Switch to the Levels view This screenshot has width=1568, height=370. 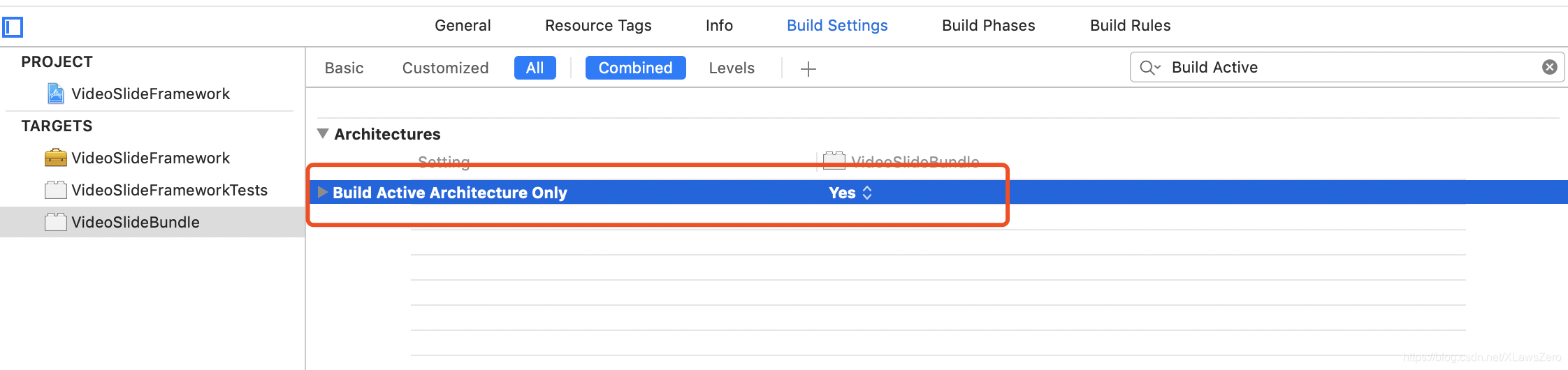(732, 68)
